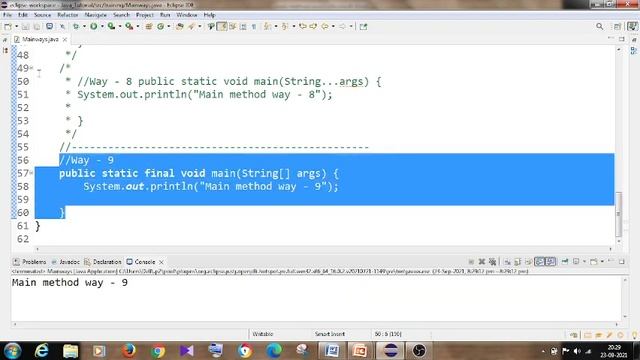
Task: Expand the Run configurations dropdown arrow
Action: [102, 27]
